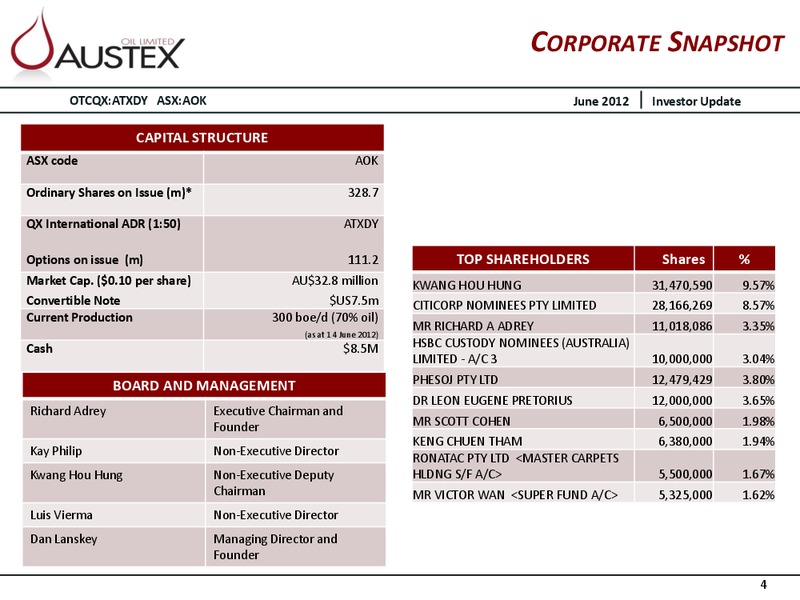
Task: Click the Cash row label
Action: pyautogui.click(x=39, y=349)
